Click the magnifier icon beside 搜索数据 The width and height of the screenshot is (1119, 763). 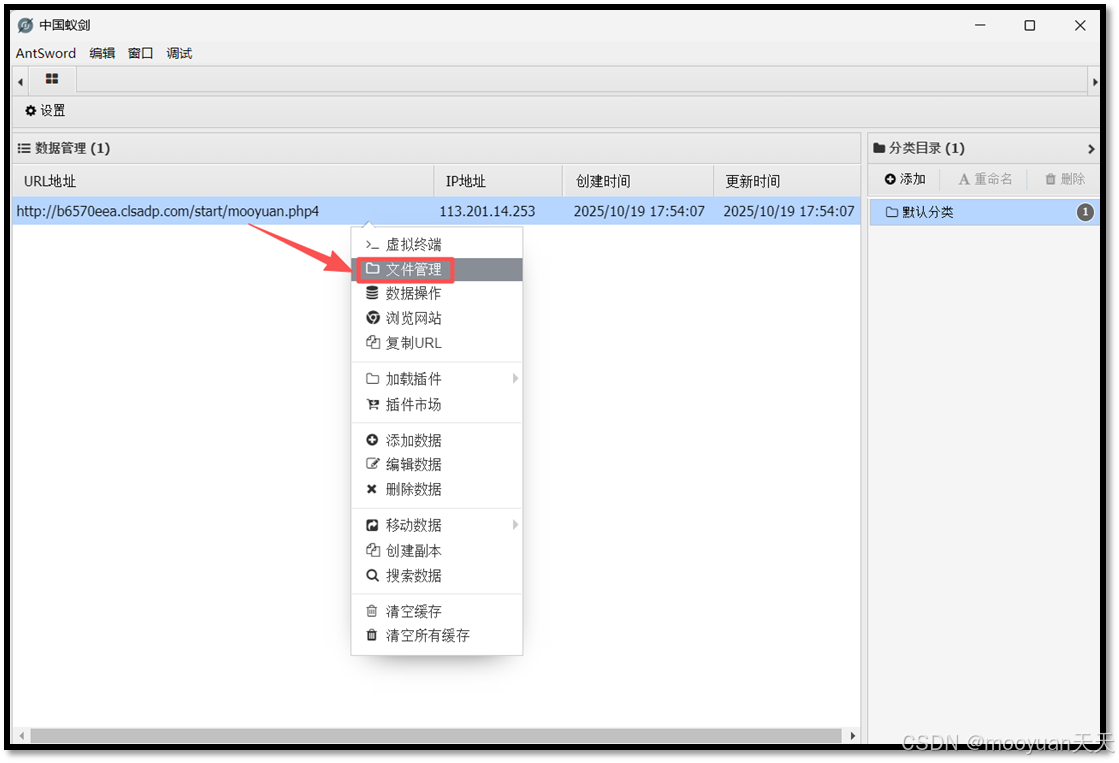pyautogui.click(x=372, y=575)
